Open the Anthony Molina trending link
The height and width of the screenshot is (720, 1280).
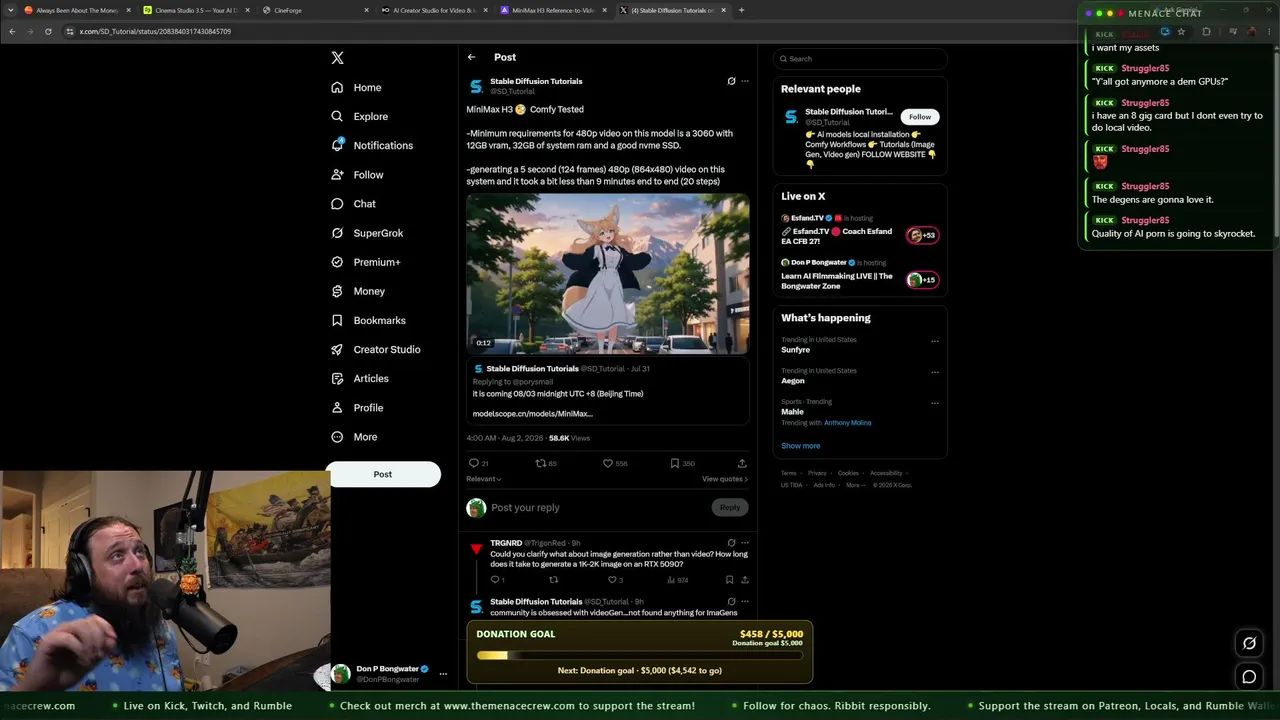pyautogui.click(x=847, y=423)
